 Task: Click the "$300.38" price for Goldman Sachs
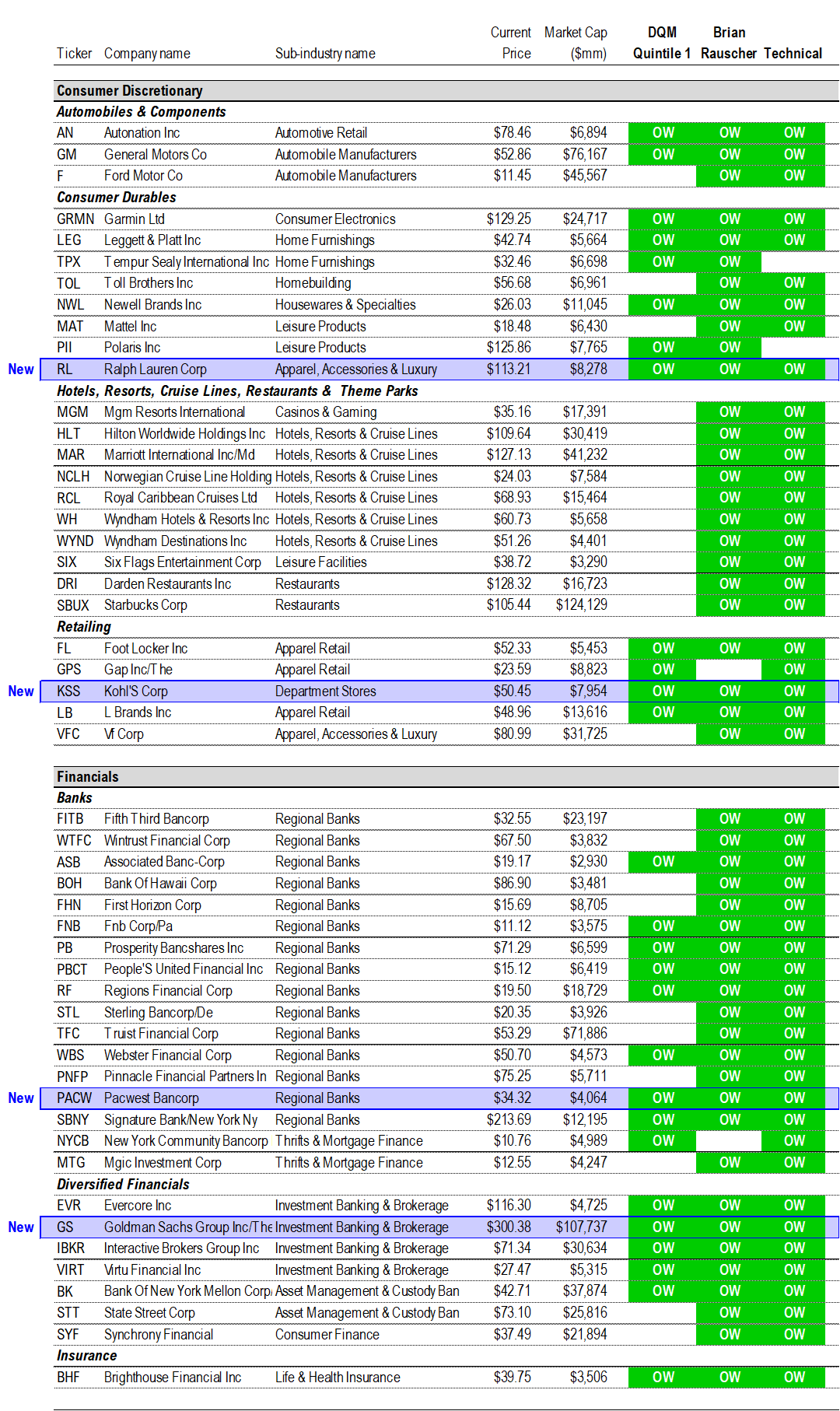[x=509, y=1227]
